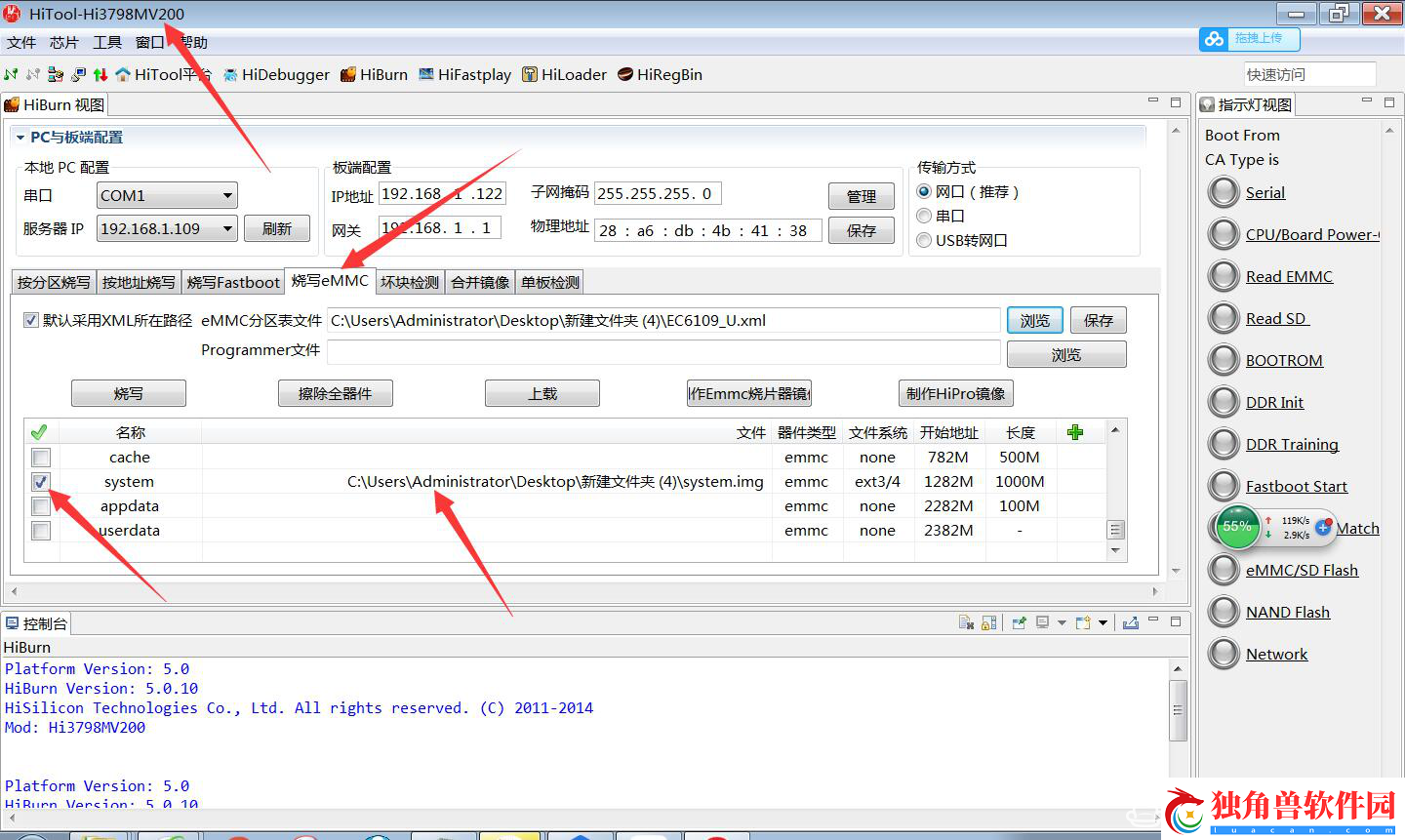1405x840 pixels.
Task: Collapse the PC与板端配置 section
Action: tap(19, 138)
